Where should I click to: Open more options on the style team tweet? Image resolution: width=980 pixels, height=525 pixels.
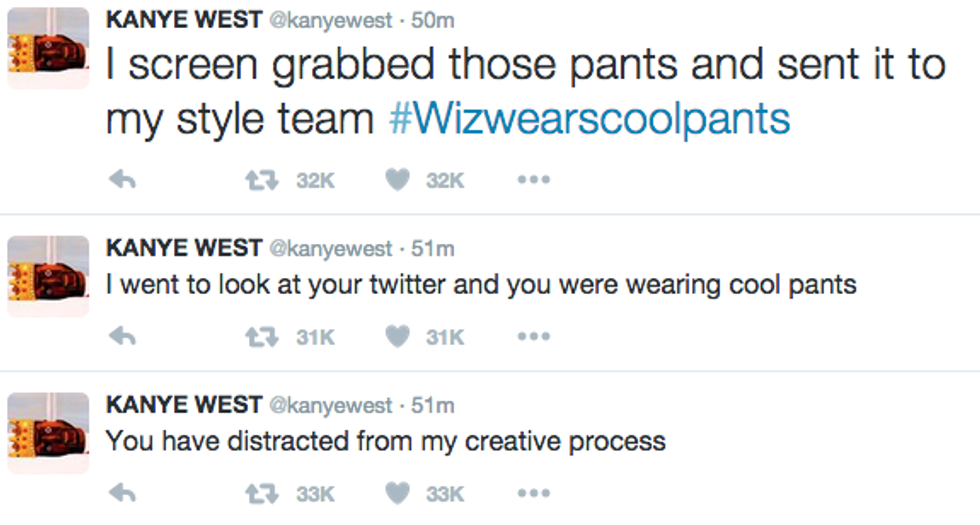[x=534, y=181]
